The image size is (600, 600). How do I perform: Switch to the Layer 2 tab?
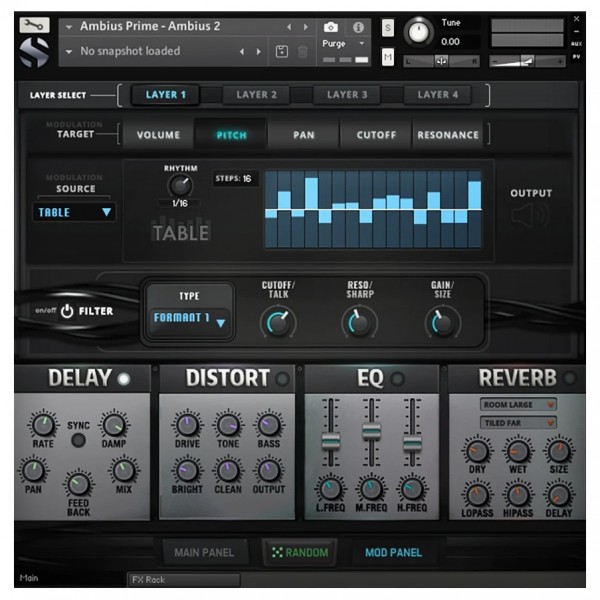click(x=256, y=95)
